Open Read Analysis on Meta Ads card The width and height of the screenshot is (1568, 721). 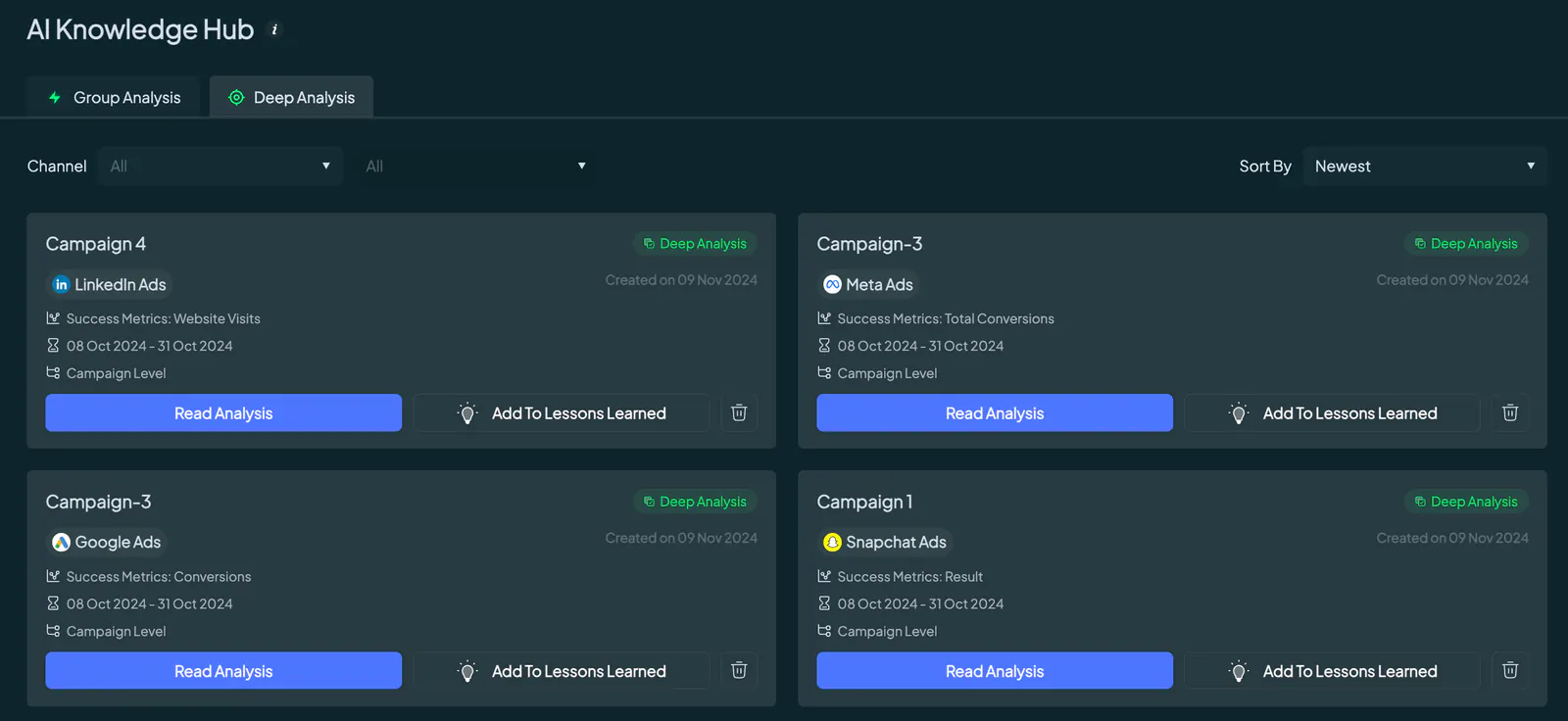995,412
